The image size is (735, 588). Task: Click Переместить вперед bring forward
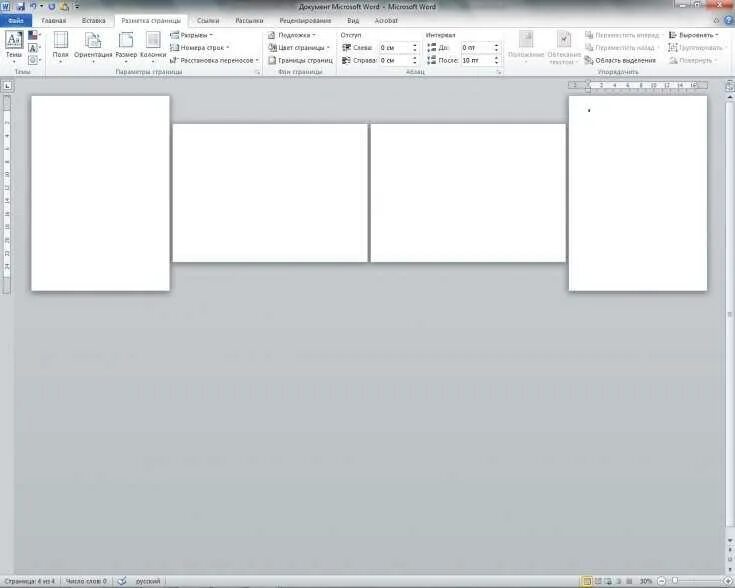(622, 35)
